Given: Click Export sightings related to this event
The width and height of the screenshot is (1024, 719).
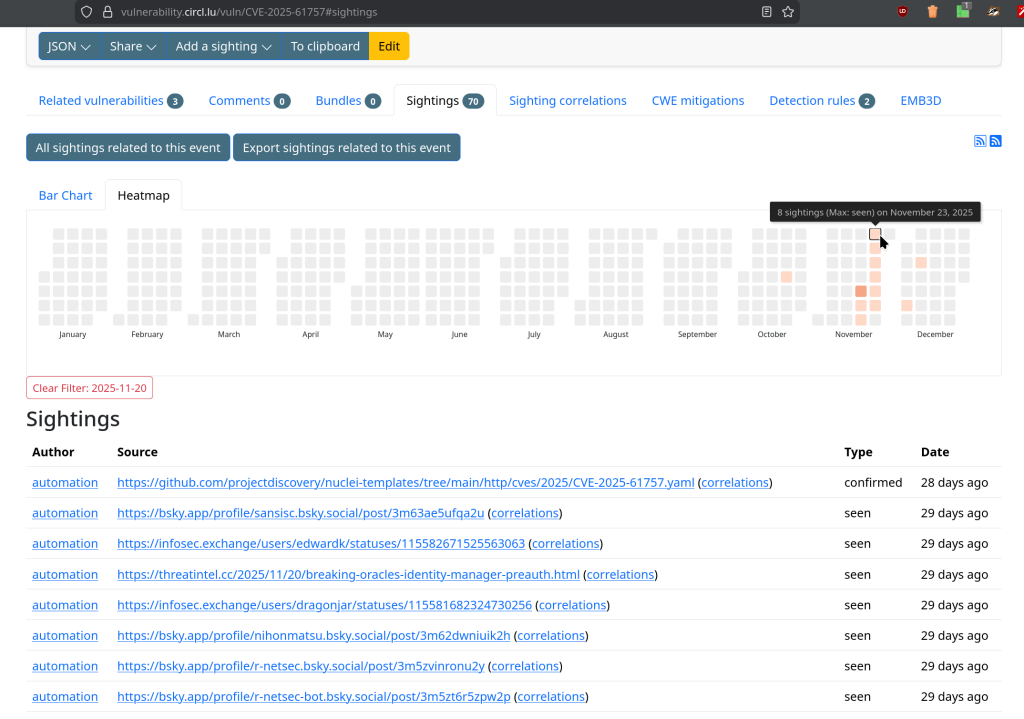Looking at the screenshot, I should click(x=346, y=147).
